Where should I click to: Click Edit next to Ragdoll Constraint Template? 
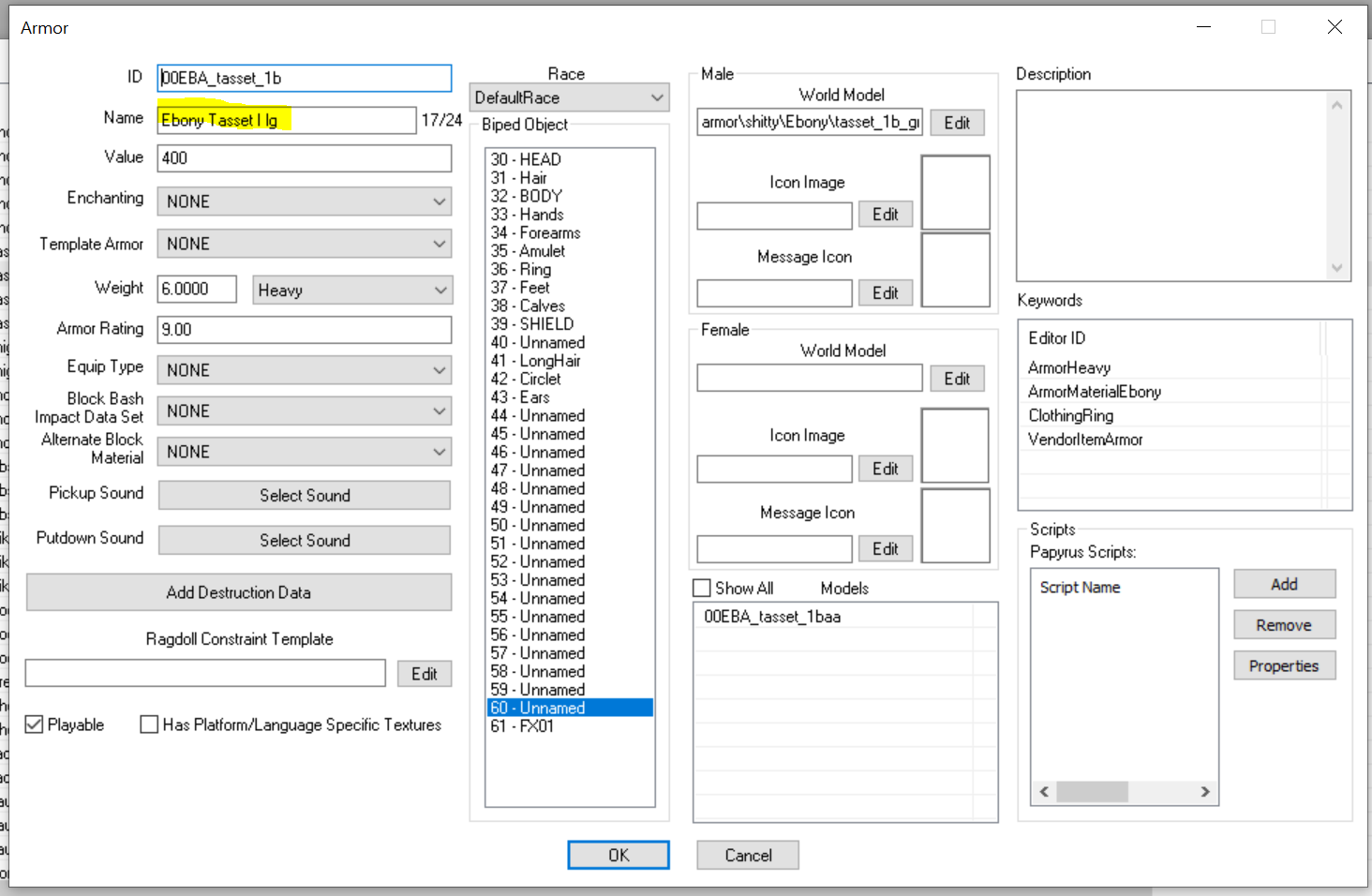coord(425,674)
